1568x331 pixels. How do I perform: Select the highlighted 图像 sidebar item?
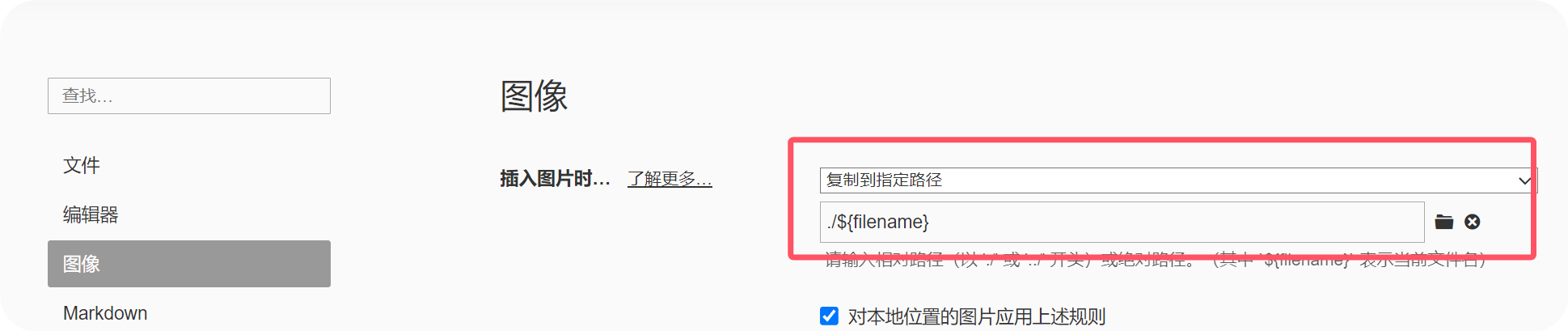189,264
